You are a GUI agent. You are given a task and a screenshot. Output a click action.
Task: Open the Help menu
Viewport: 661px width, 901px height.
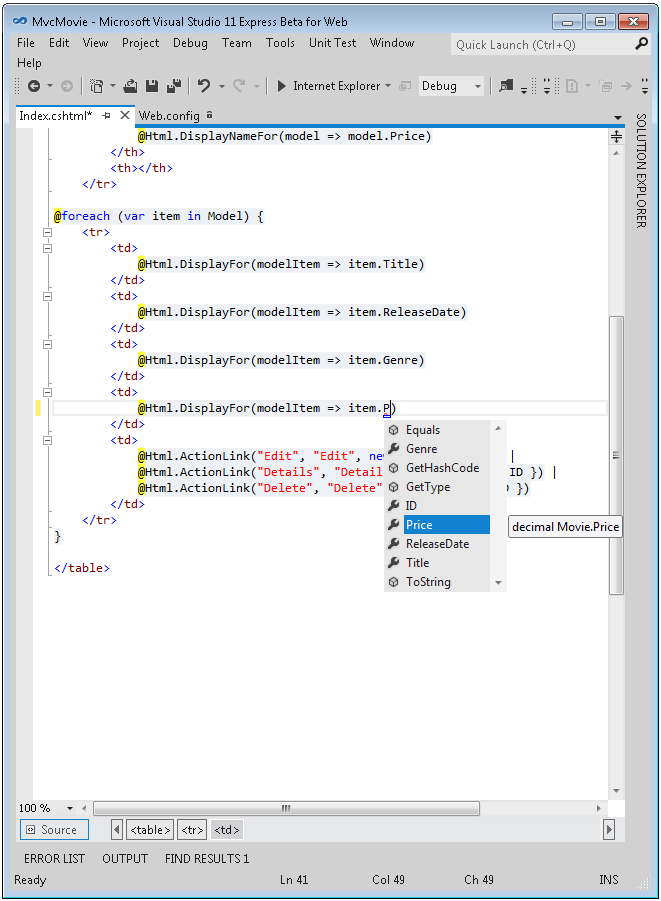[29, 63]
